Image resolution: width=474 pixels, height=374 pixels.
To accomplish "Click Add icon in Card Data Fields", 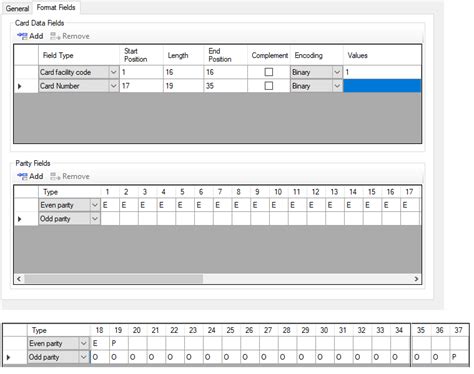I will [22, 36].
